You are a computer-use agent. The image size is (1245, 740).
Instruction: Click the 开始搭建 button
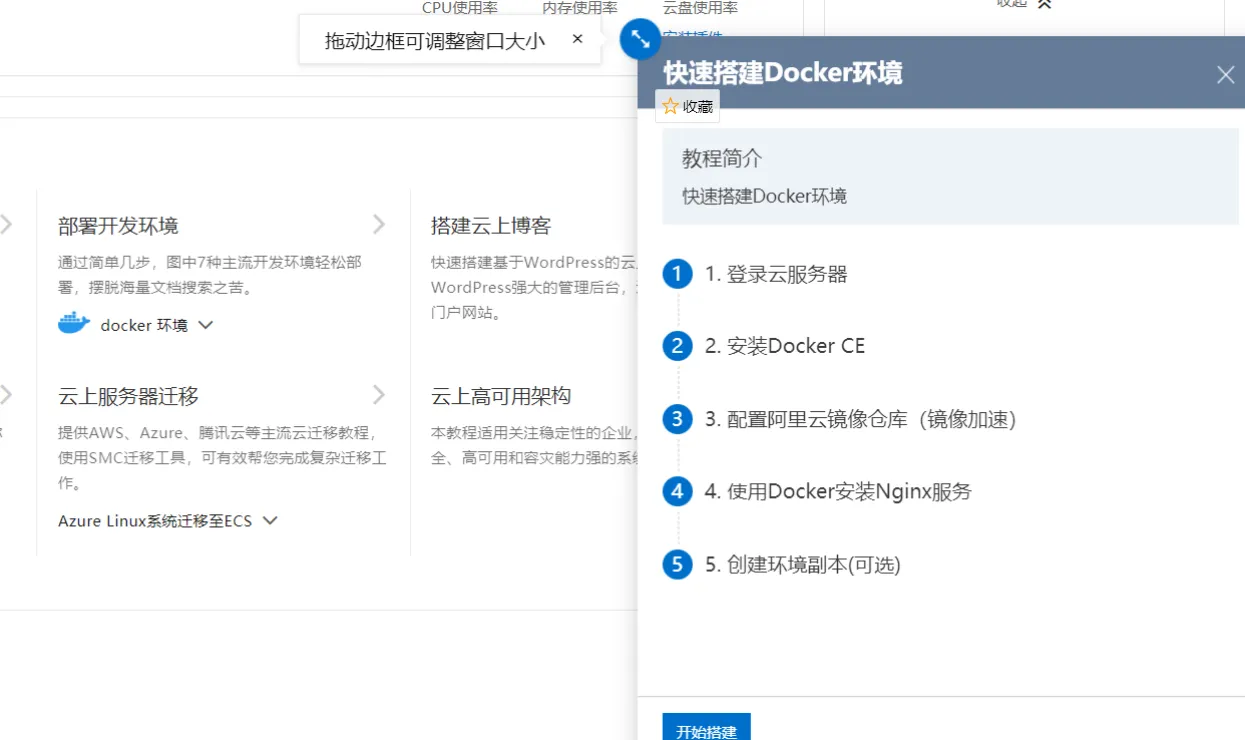tap(706, 727)
